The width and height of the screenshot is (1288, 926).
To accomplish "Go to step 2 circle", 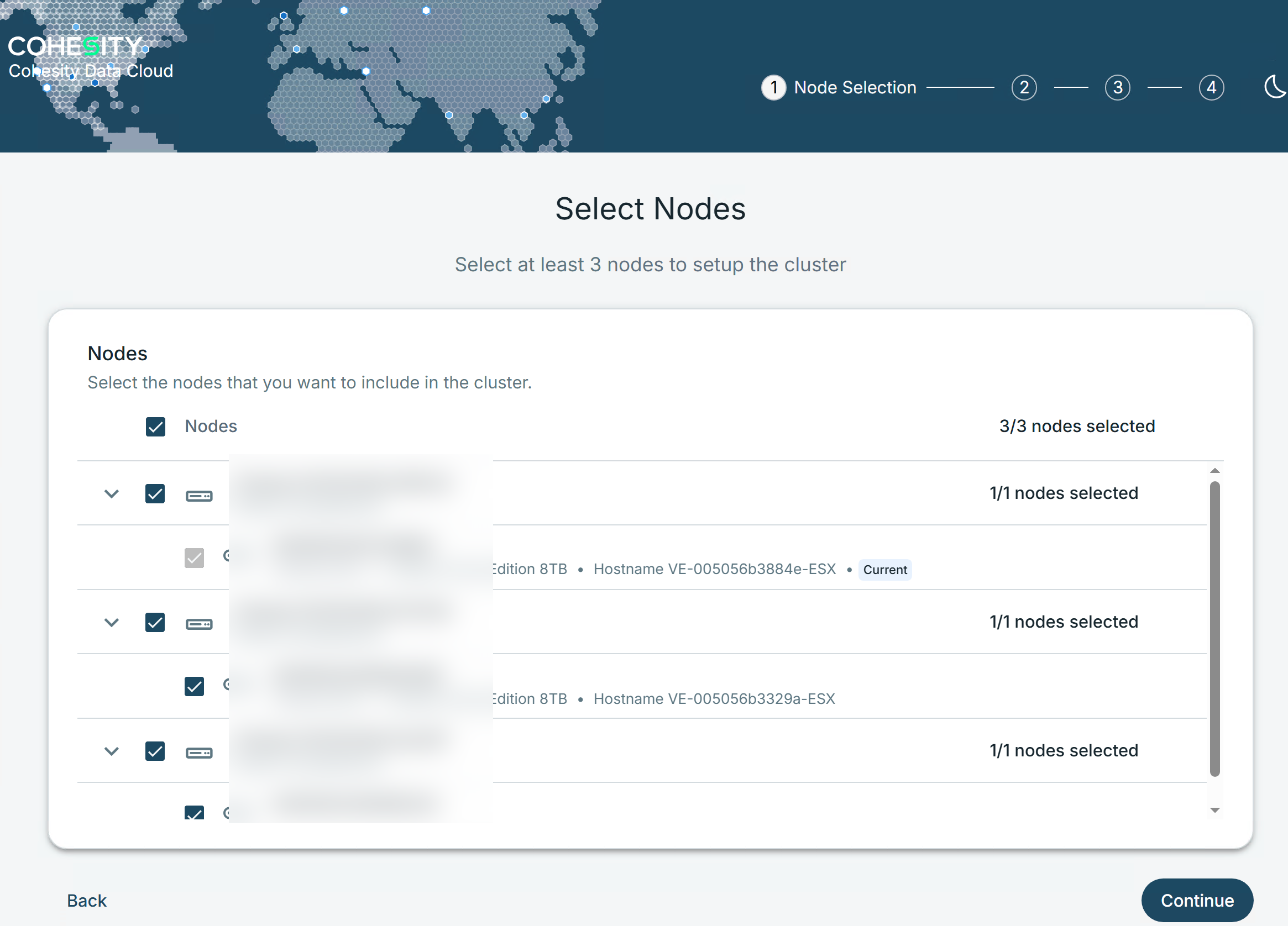I will [1023, 87].
